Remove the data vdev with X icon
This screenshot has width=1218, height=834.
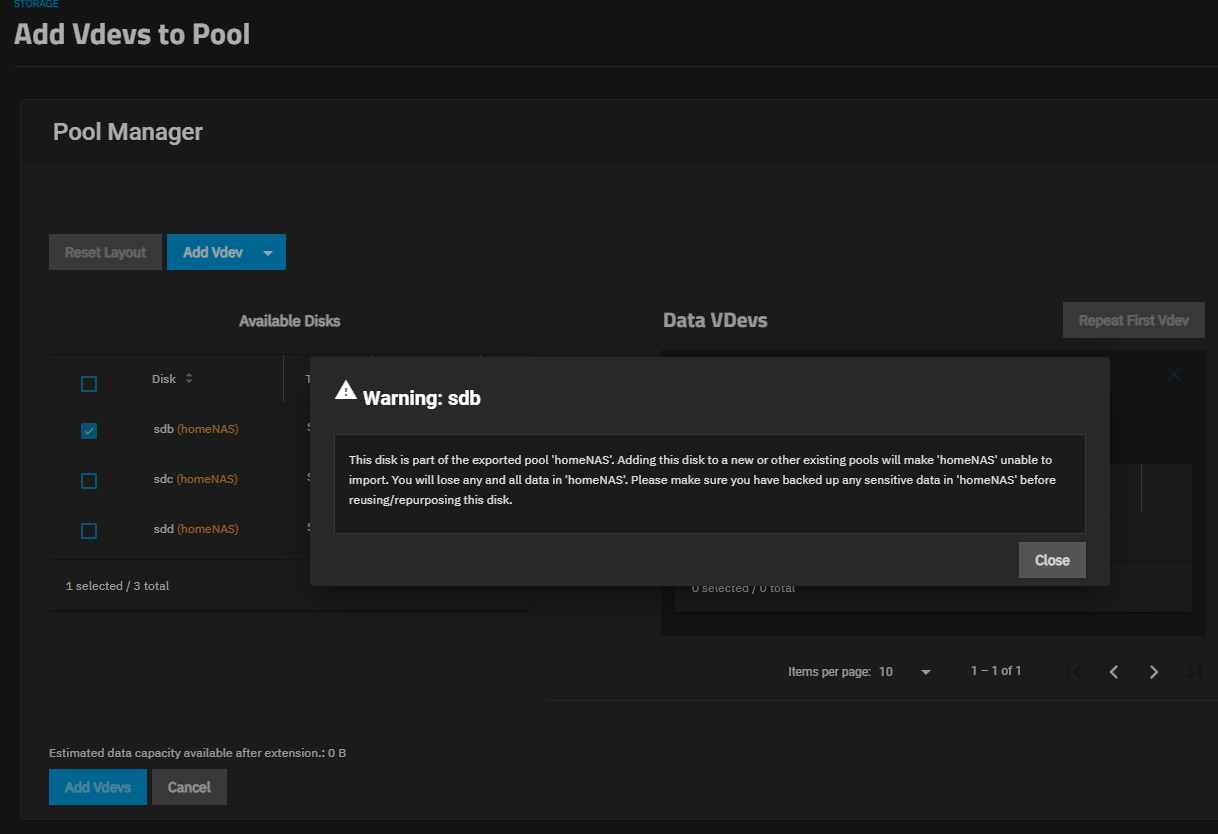coord(1174,374)
